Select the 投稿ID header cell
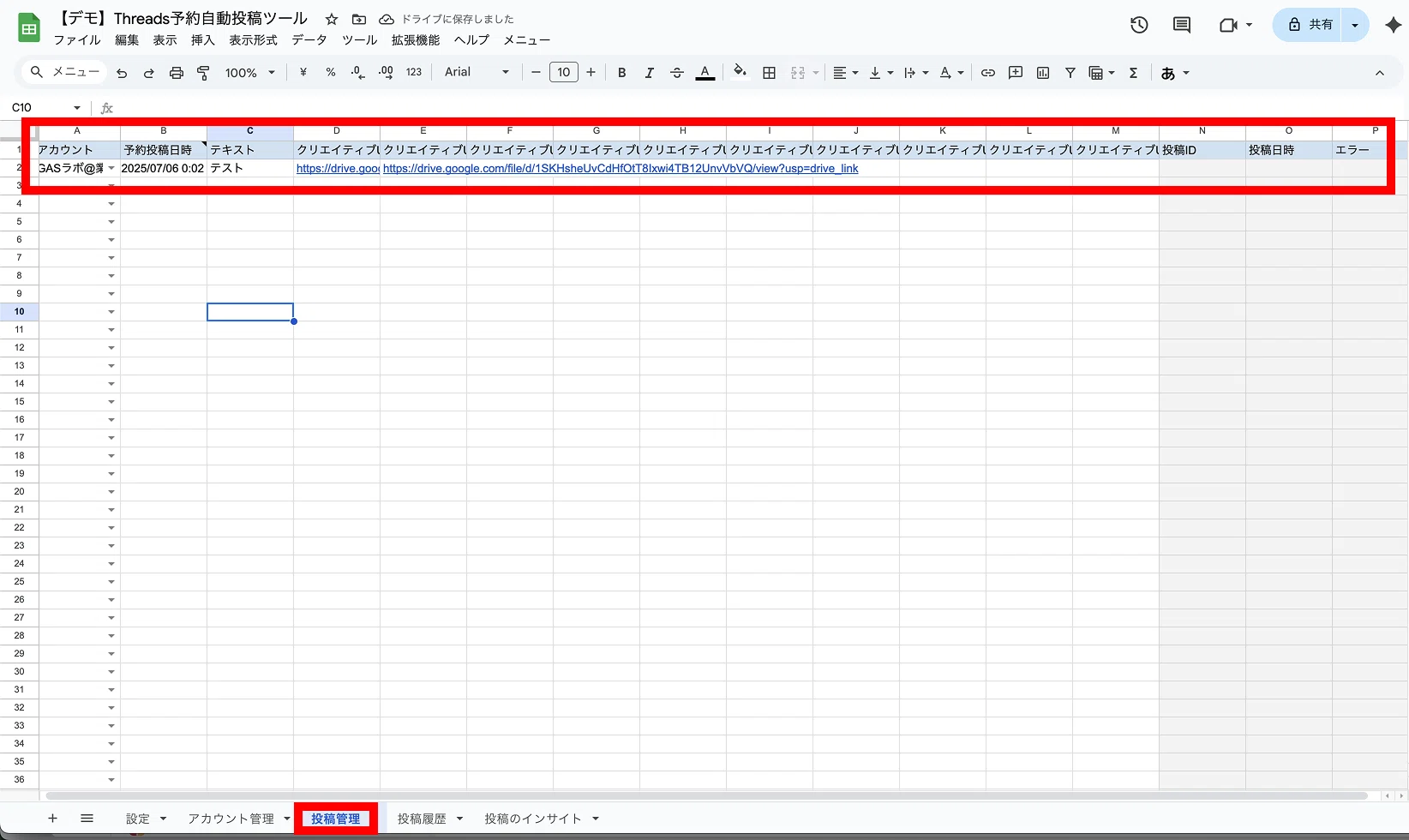The width and height of the screenshot is (1409, 840). tap(1202, 150)
